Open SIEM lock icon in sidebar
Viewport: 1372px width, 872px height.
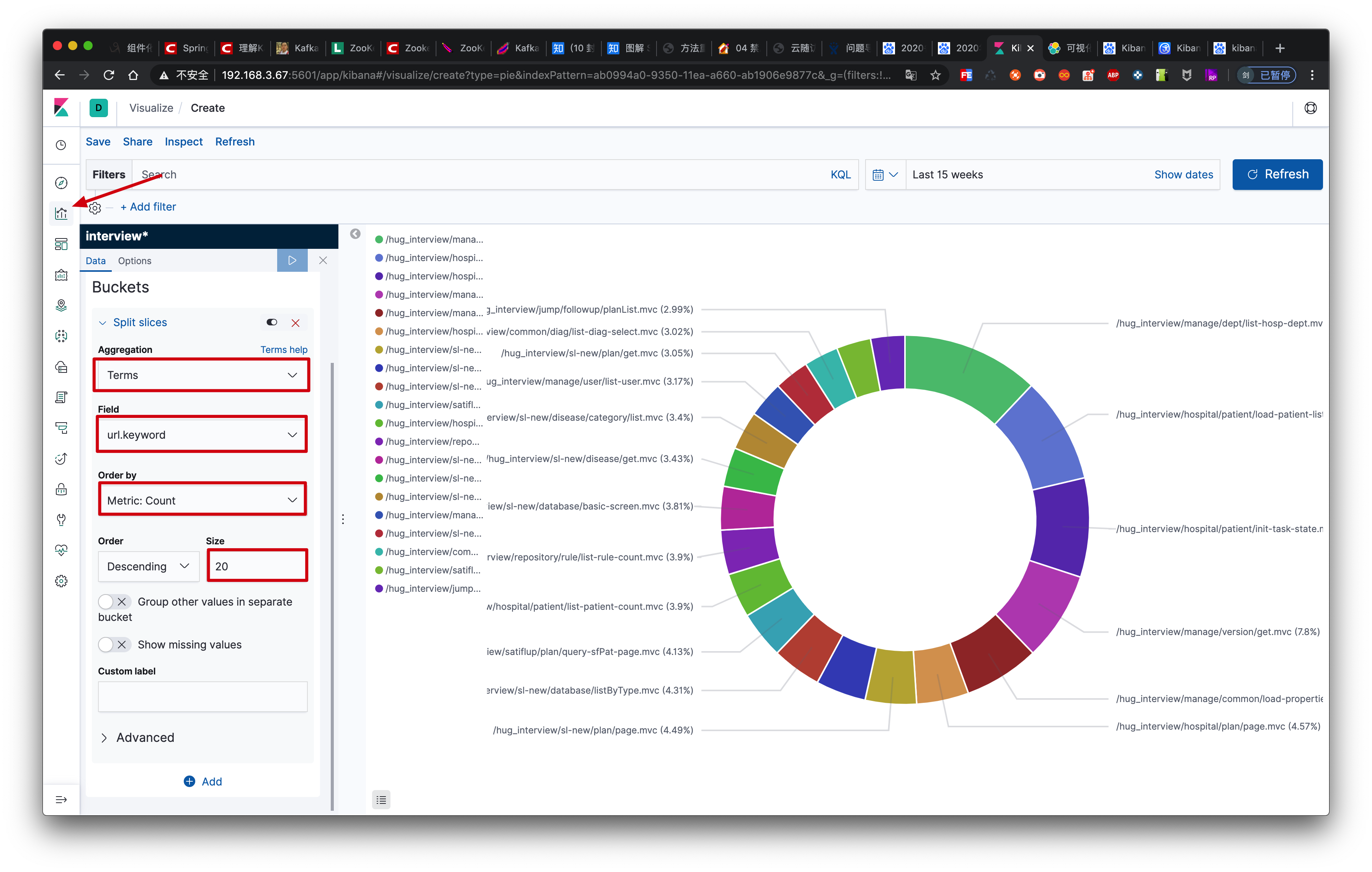pyautogui.click(x=61, y=490)
